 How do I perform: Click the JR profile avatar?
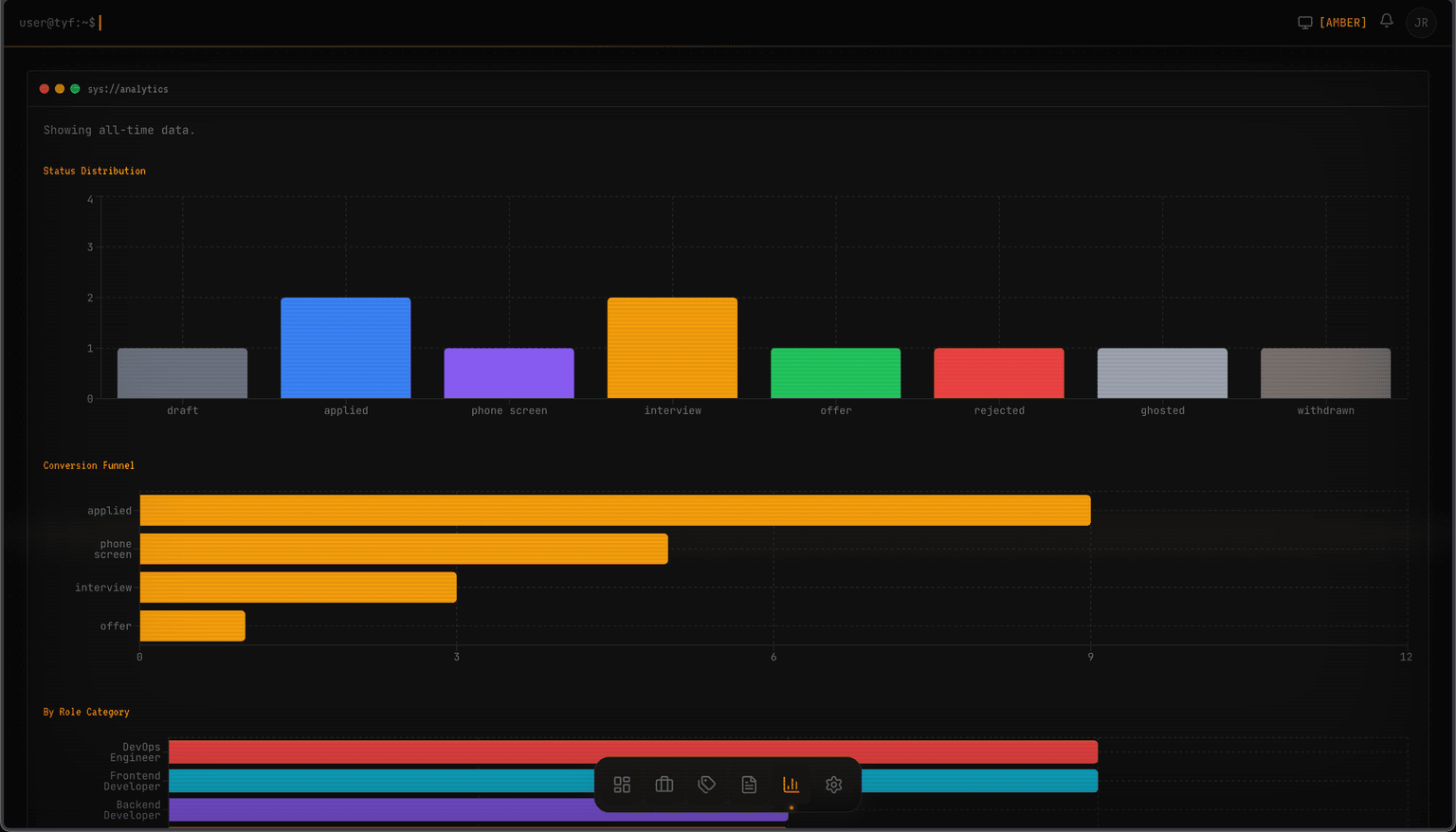1421,22
